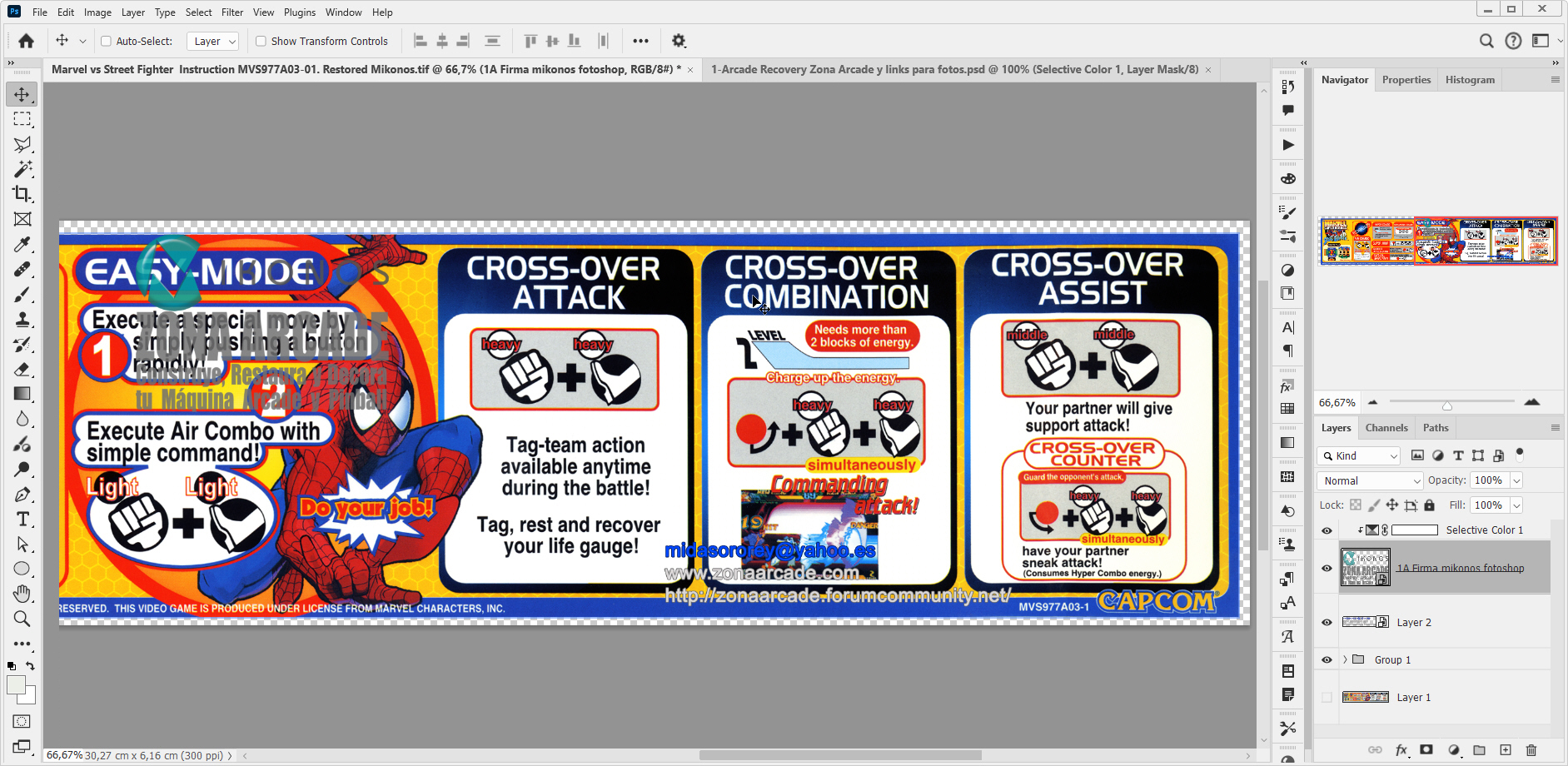This screenshot has height=766, width=1568.
Task: Click the Delete layer trash icon
Action: (1531, 750)
